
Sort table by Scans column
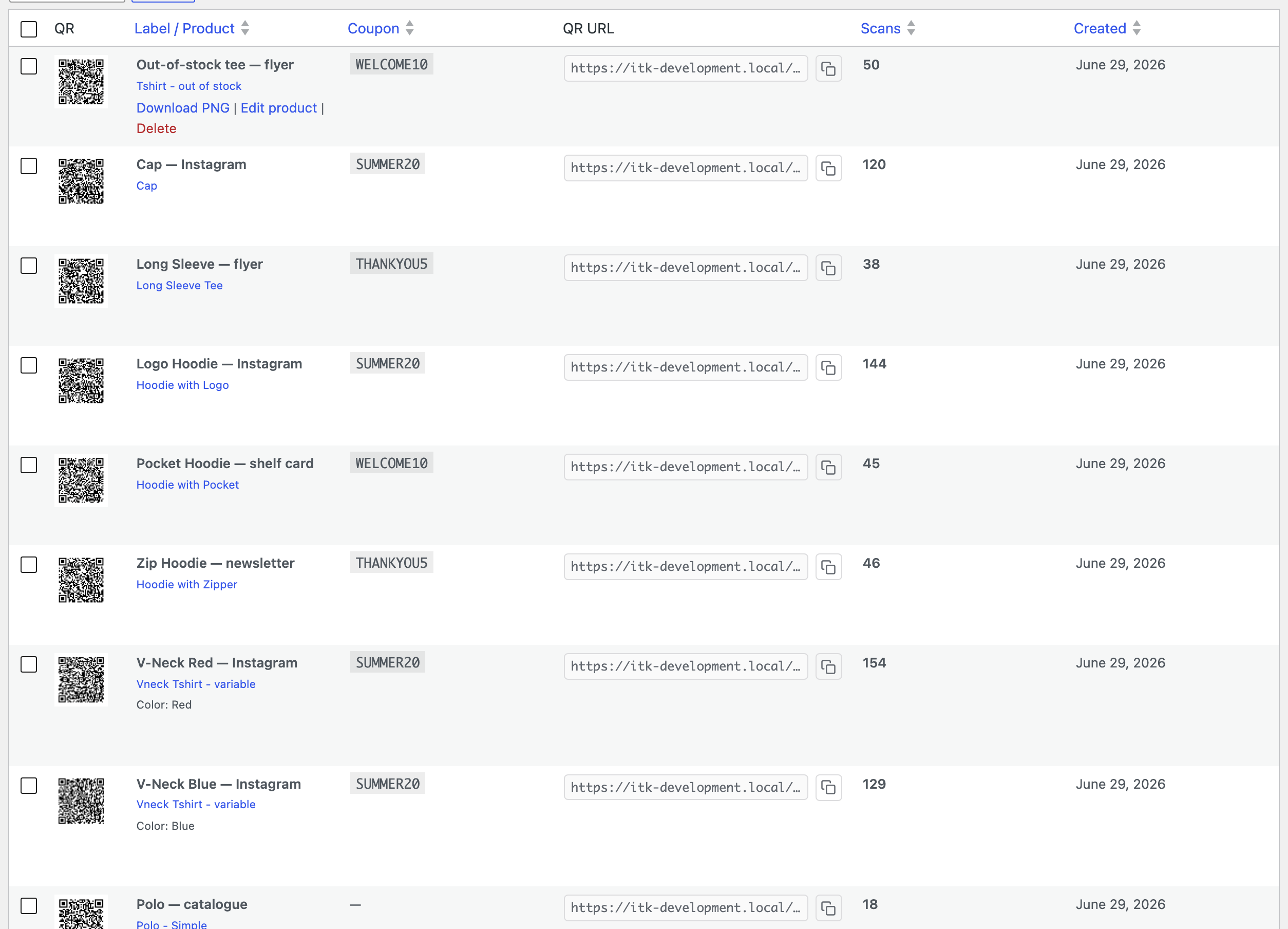point(887,28)
